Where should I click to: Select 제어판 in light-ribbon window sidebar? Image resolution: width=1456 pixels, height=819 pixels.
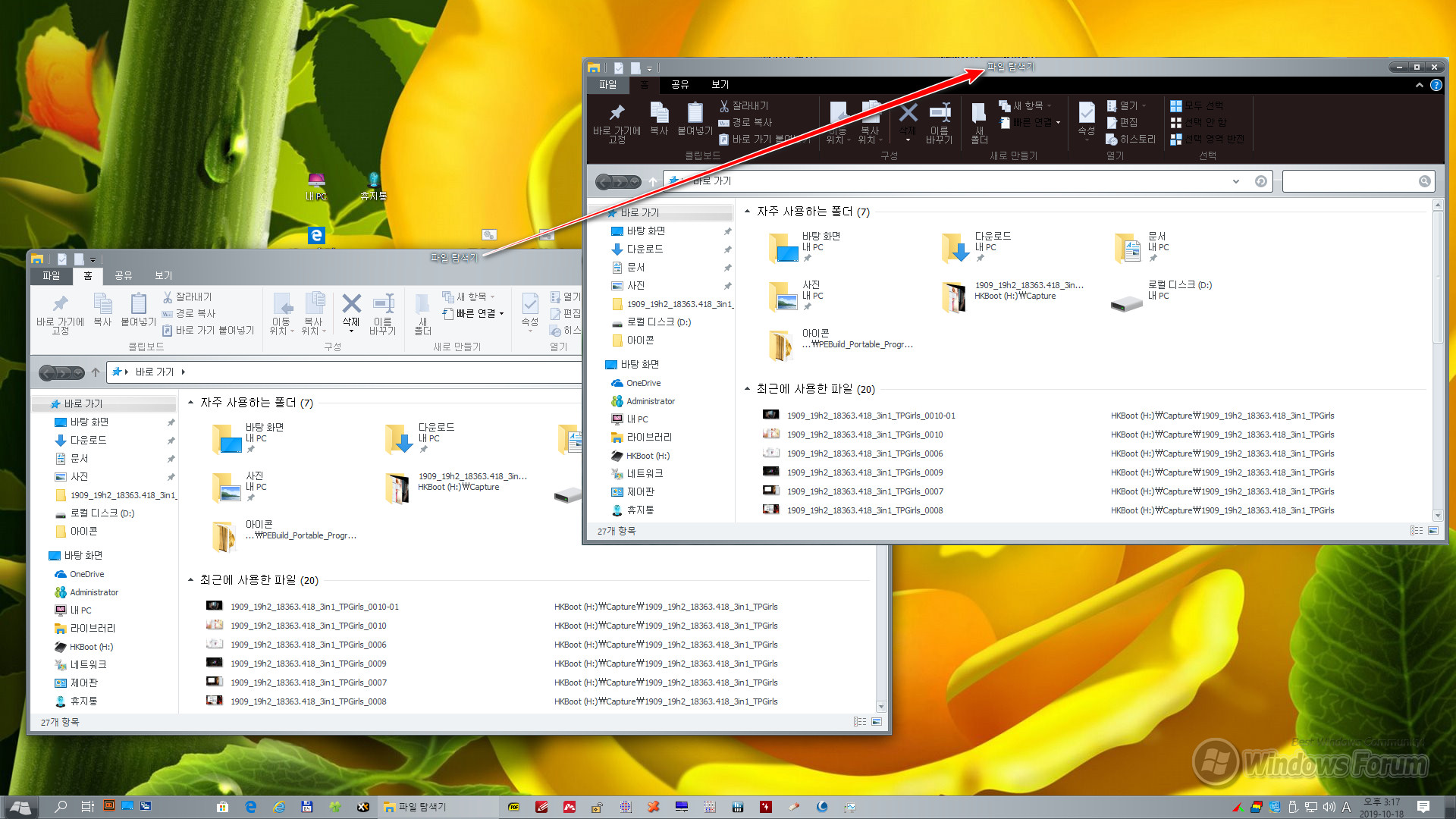coord(77,683)
